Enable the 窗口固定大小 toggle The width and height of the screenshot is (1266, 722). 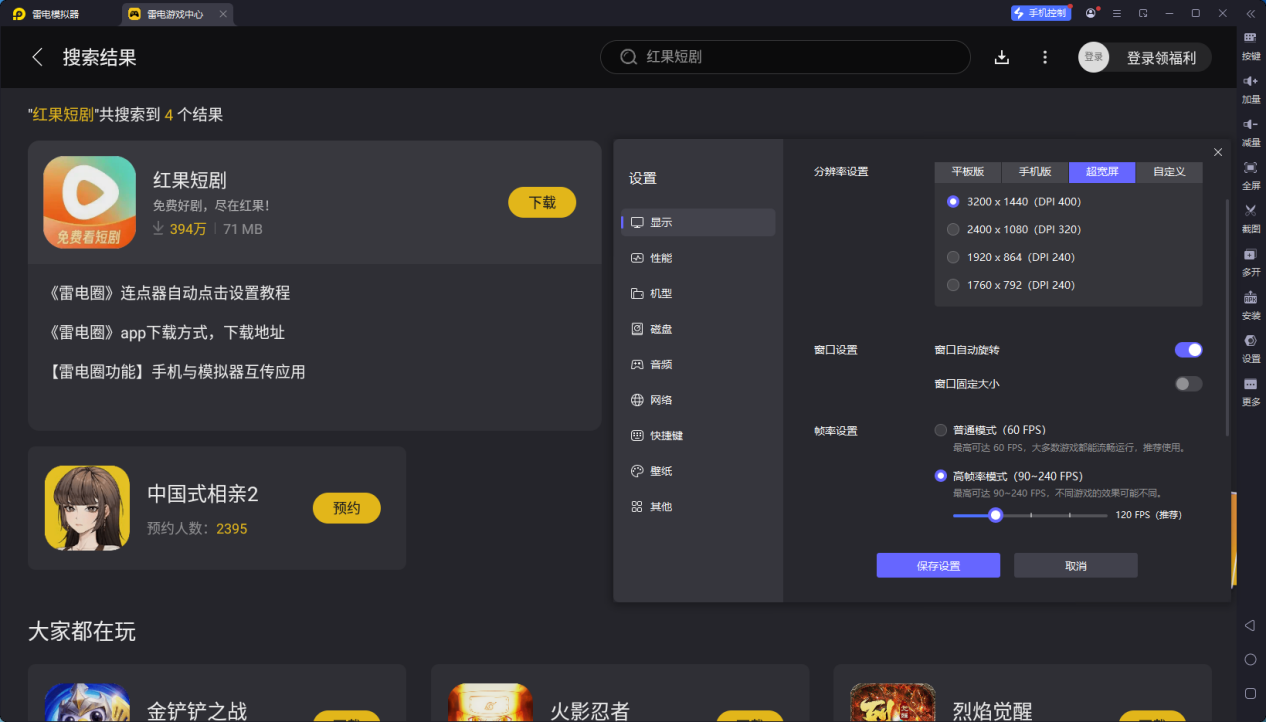click(x=1188, y=383)
